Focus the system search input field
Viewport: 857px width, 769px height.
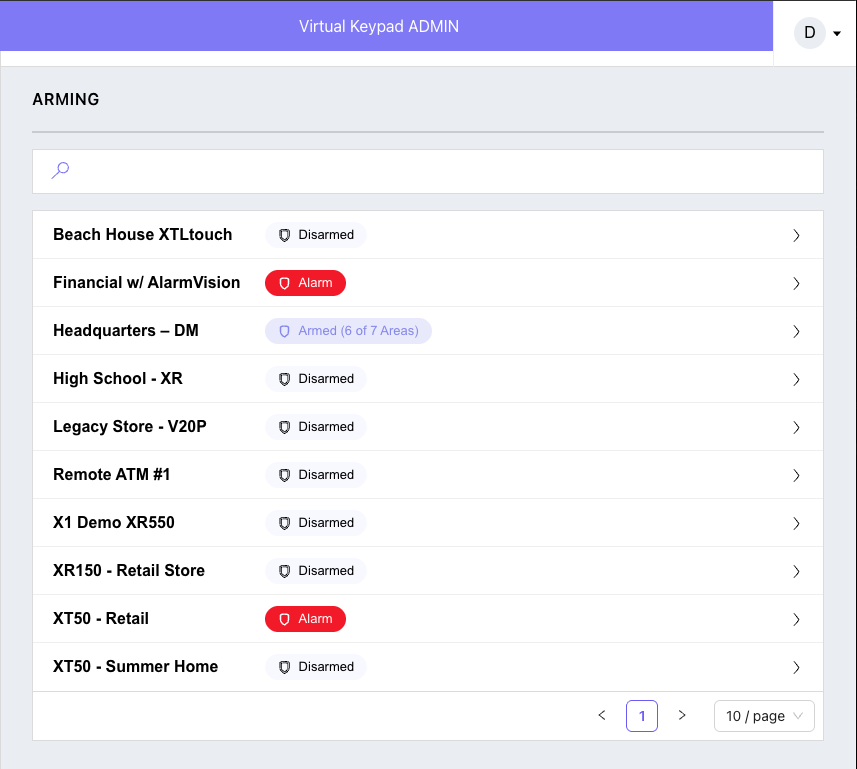click(x=428, y=172)
